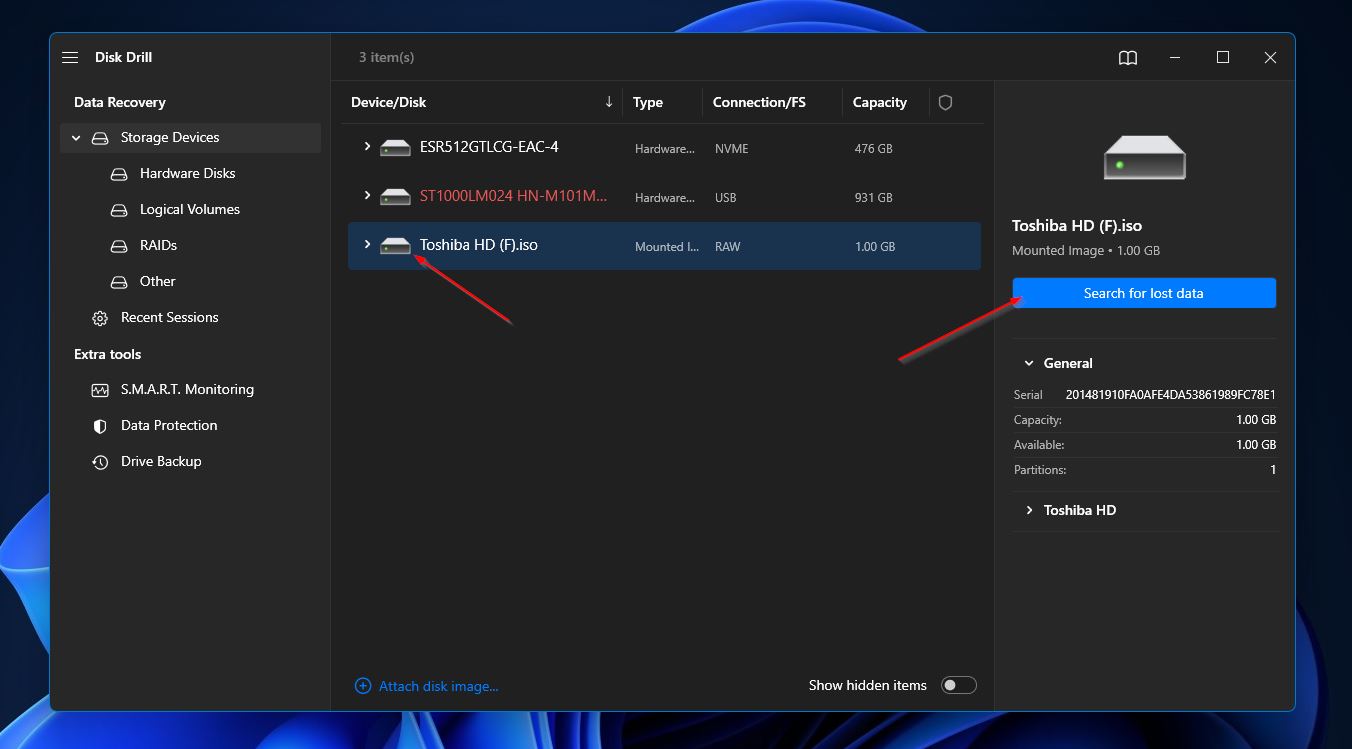Sort by the Type column header
This screenshot has width=1352, height=749.
[x=648, y=102]
